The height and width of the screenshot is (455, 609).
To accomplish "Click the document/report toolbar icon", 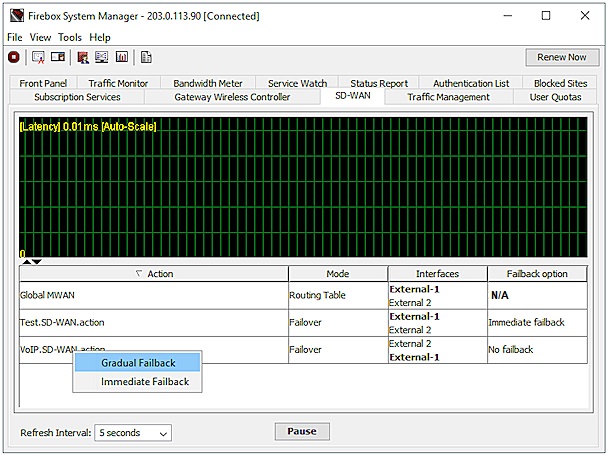I will tap(146, 57).
